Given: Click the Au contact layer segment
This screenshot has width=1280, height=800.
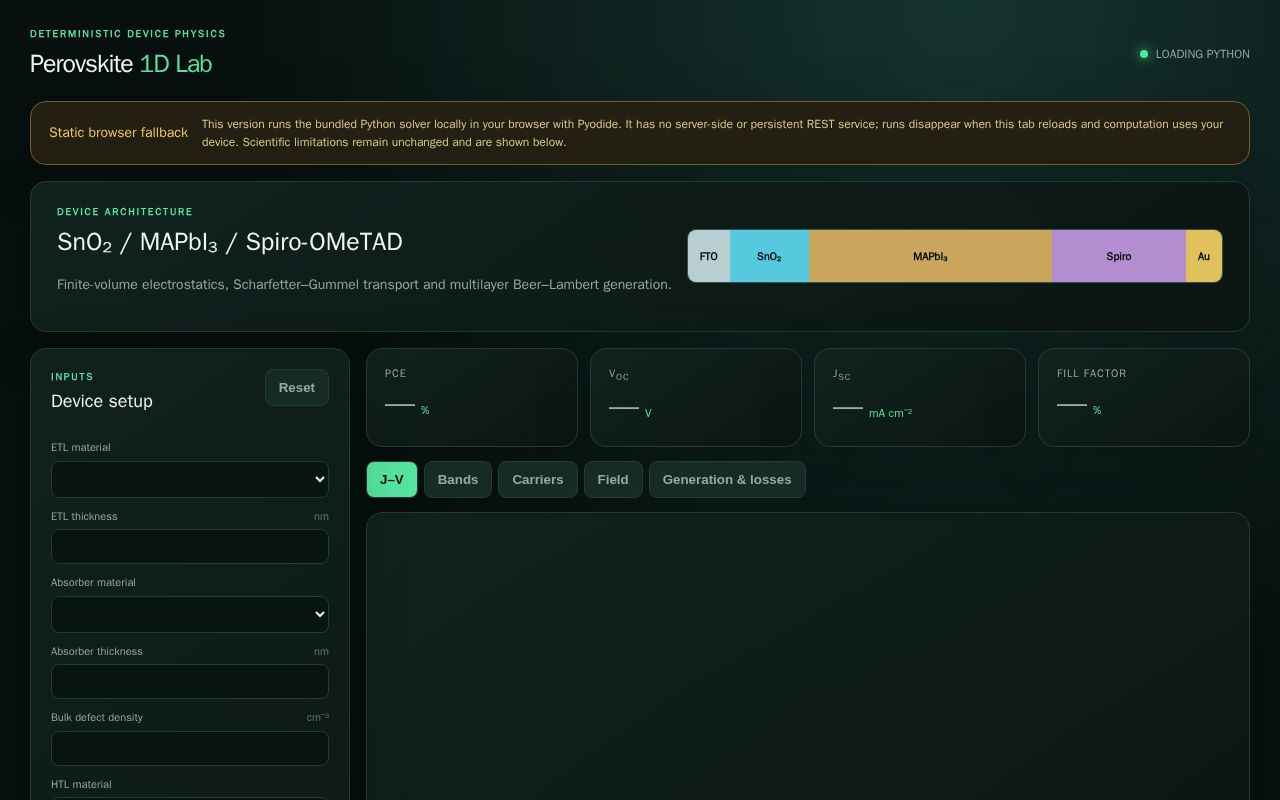Looking at the screenshot, I should pyautogui.click(x=1204, y=256).
